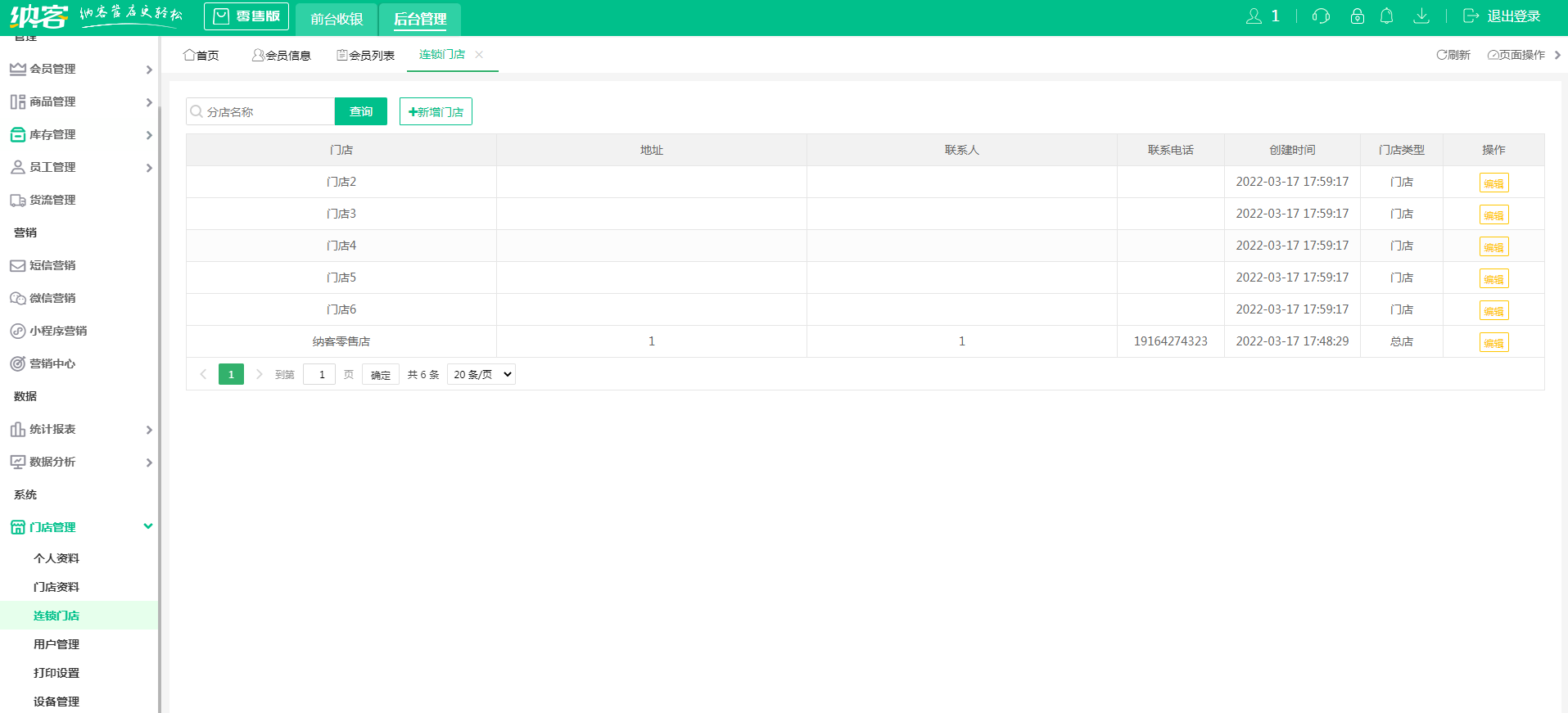Open the 20 条/页 page size dropdown

(x=481, y=374)
